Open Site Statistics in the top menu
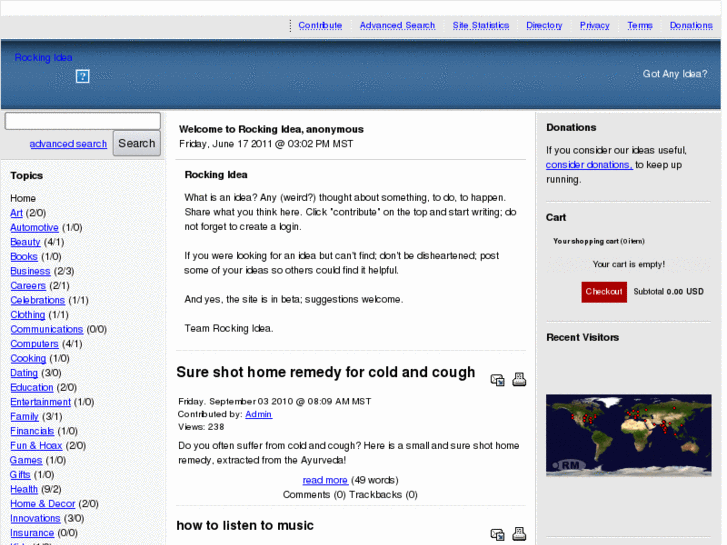The image size is (727, 545). click(x=480, y=26)
